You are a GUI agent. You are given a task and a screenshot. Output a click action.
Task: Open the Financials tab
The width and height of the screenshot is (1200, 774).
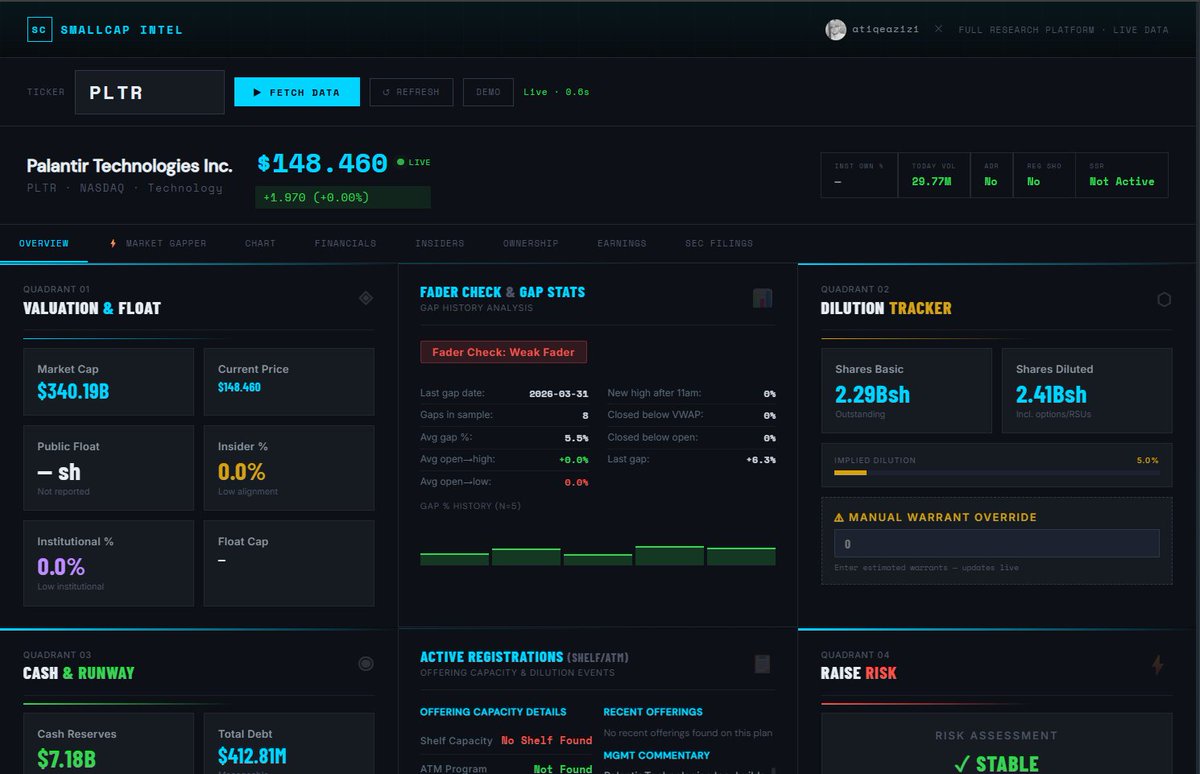click(345, 243)
